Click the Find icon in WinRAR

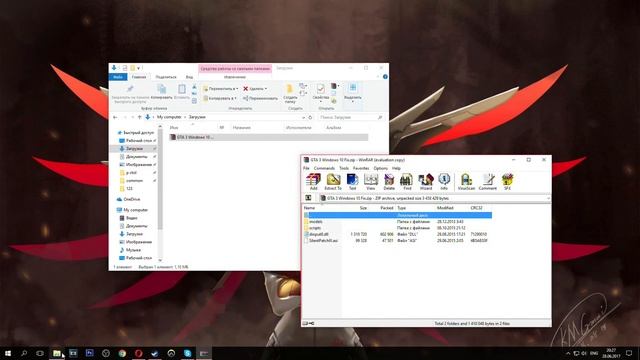(407, 182)
